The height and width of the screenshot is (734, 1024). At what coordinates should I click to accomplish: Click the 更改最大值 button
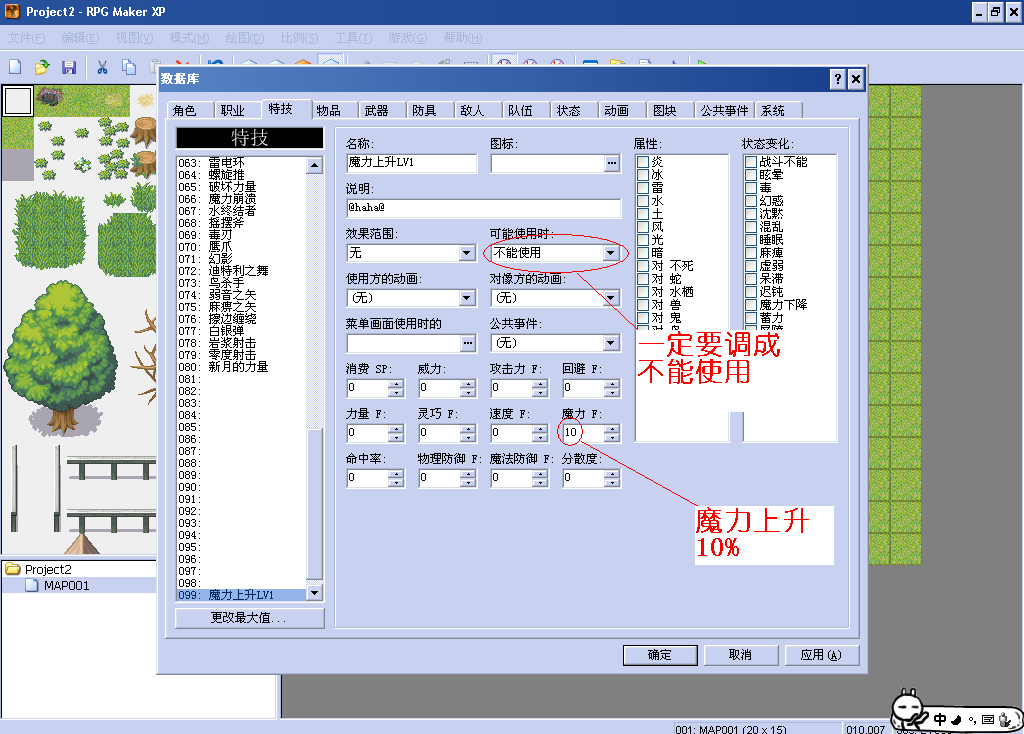click(x=249, y=618)
